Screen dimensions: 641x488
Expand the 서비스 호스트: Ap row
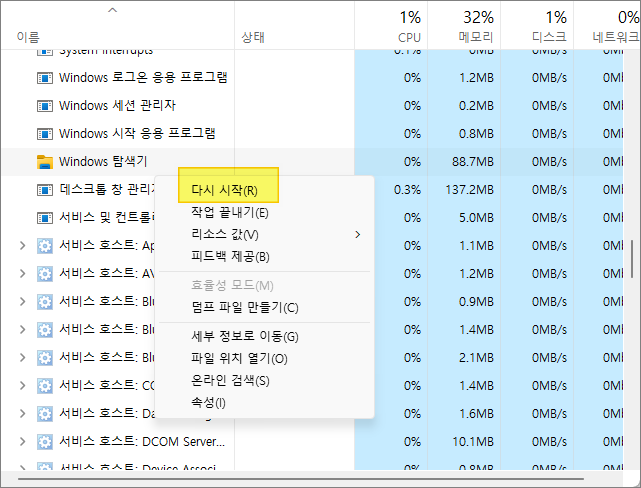pyautogui.click(x=22, y=246)
